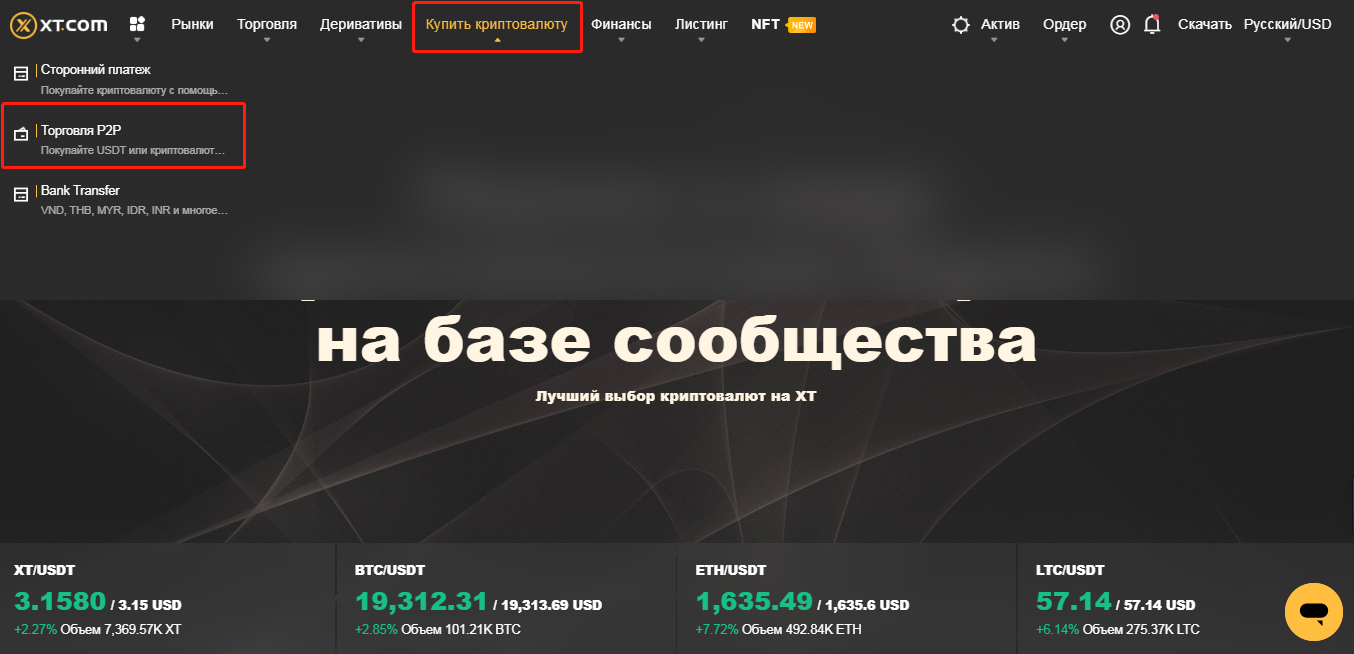Click the Bank Transfer icon
Viewport: 1354px width, 654px height.
click(x=20, y=194)
